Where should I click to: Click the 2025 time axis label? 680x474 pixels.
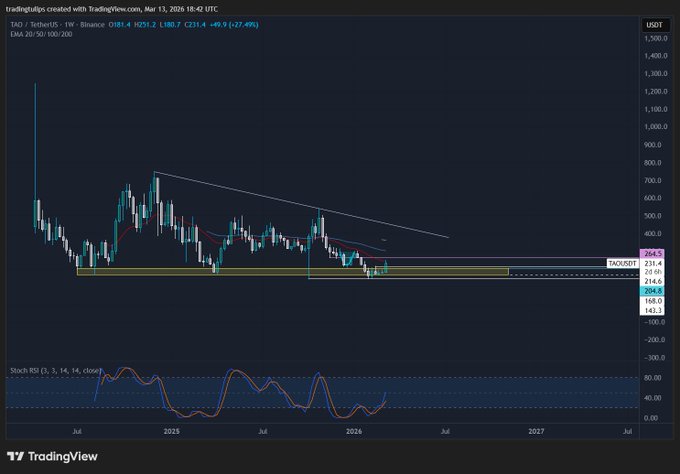[172, 432]
